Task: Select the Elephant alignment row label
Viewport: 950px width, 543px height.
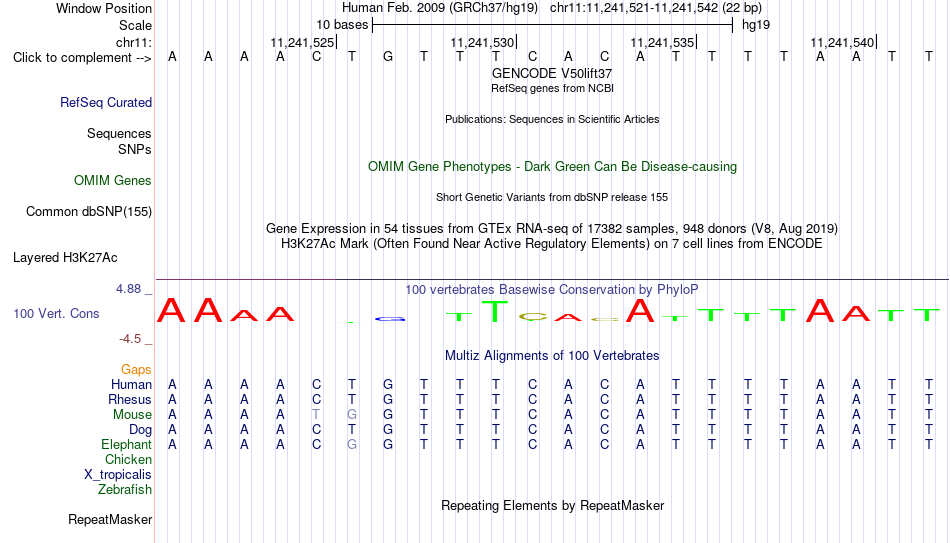Action: [x=127, y=445]
